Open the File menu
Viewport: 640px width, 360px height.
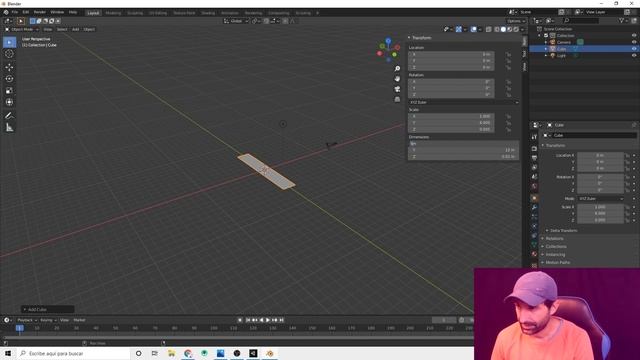coord(15,12)
